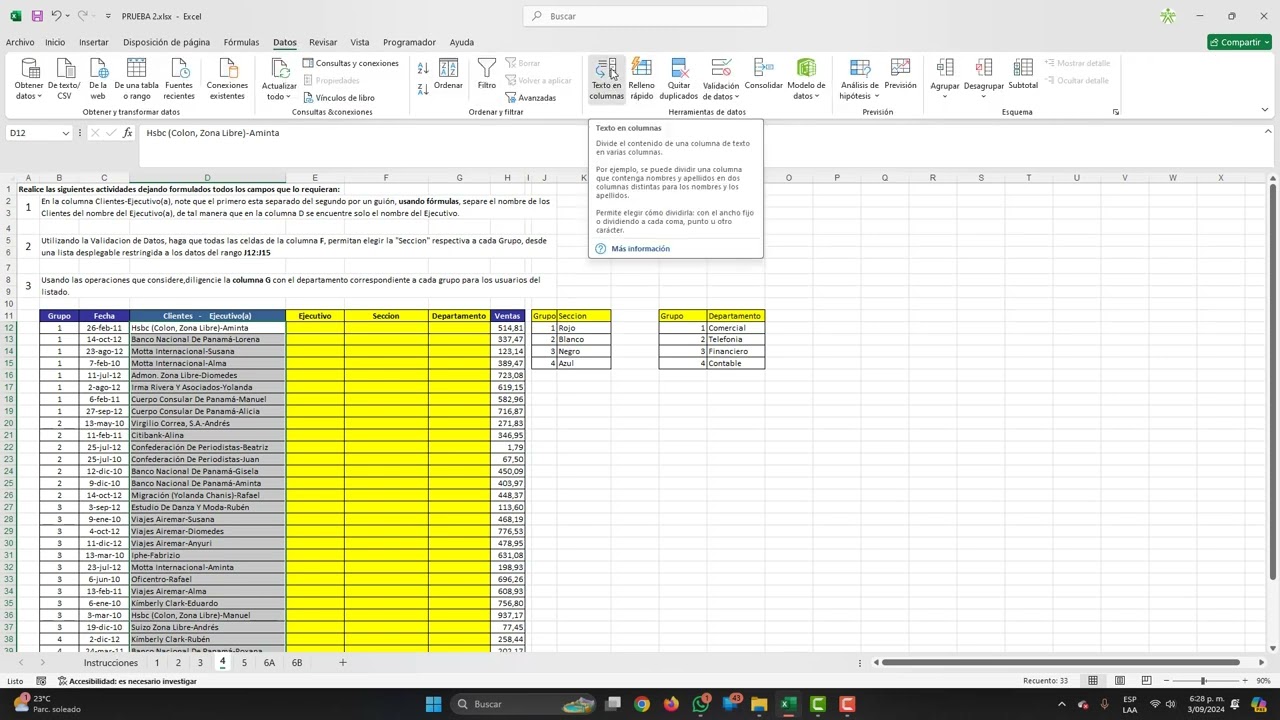Switch to Programador tab
1280x720 pixels.
[x=409, y=42]
